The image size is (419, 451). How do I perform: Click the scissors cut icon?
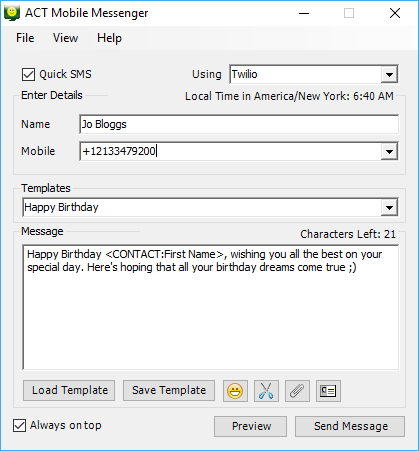pyautogui.click(x=266, y=391)
